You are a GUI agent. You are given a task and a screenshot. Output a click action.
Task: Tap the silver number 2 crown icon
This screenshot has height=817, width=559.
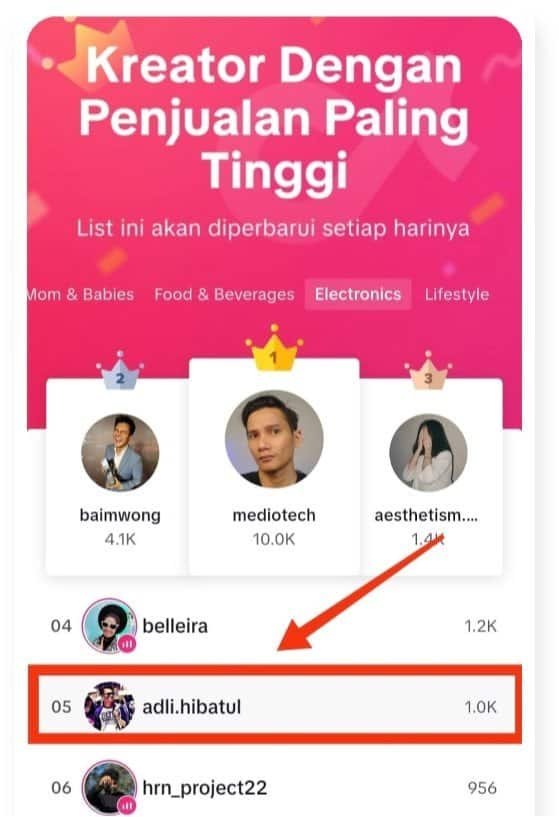[120, 370]
